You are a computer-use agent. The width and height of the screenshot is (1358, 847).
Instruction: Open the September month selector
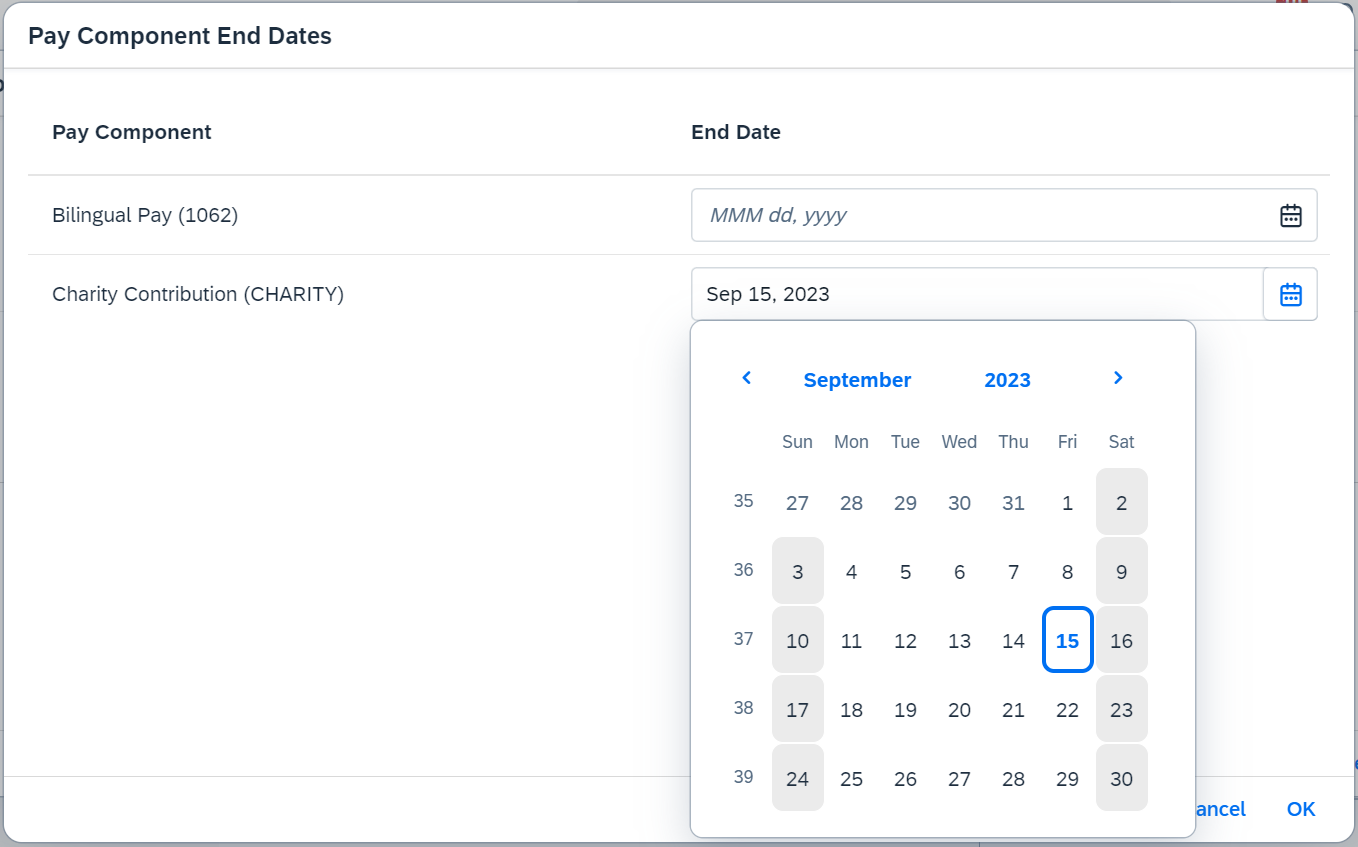857,380
